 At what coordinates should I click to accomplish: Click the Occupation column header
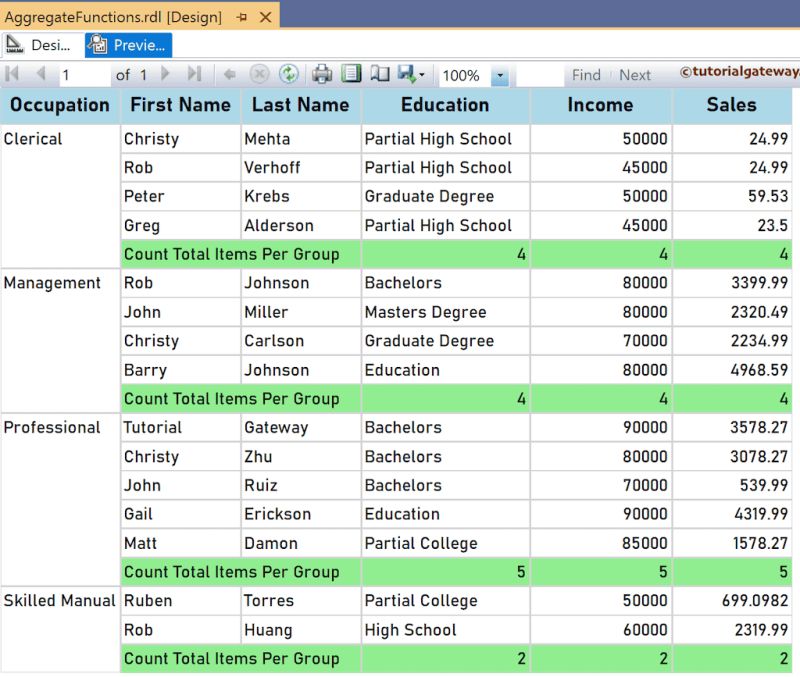coord(60,105)
